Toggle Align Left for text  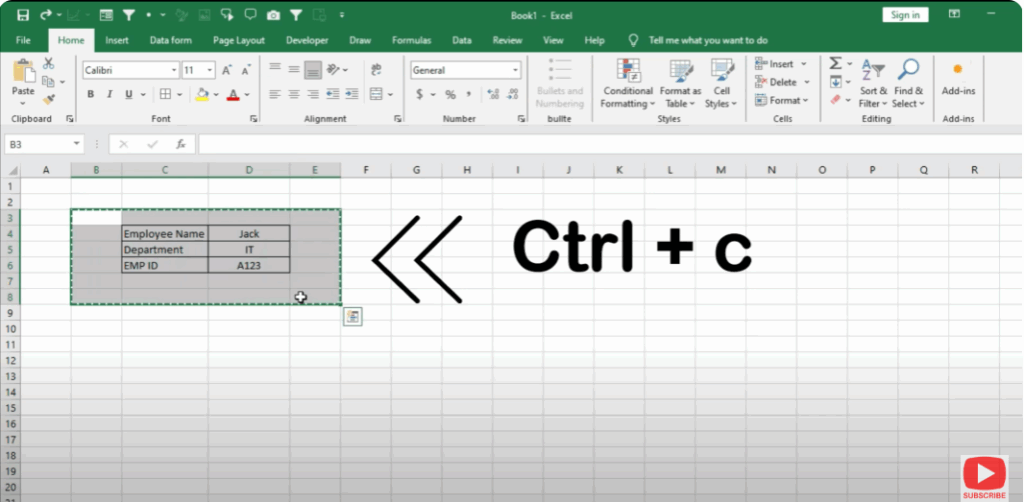pyautogui.click(x=275, y=95)
